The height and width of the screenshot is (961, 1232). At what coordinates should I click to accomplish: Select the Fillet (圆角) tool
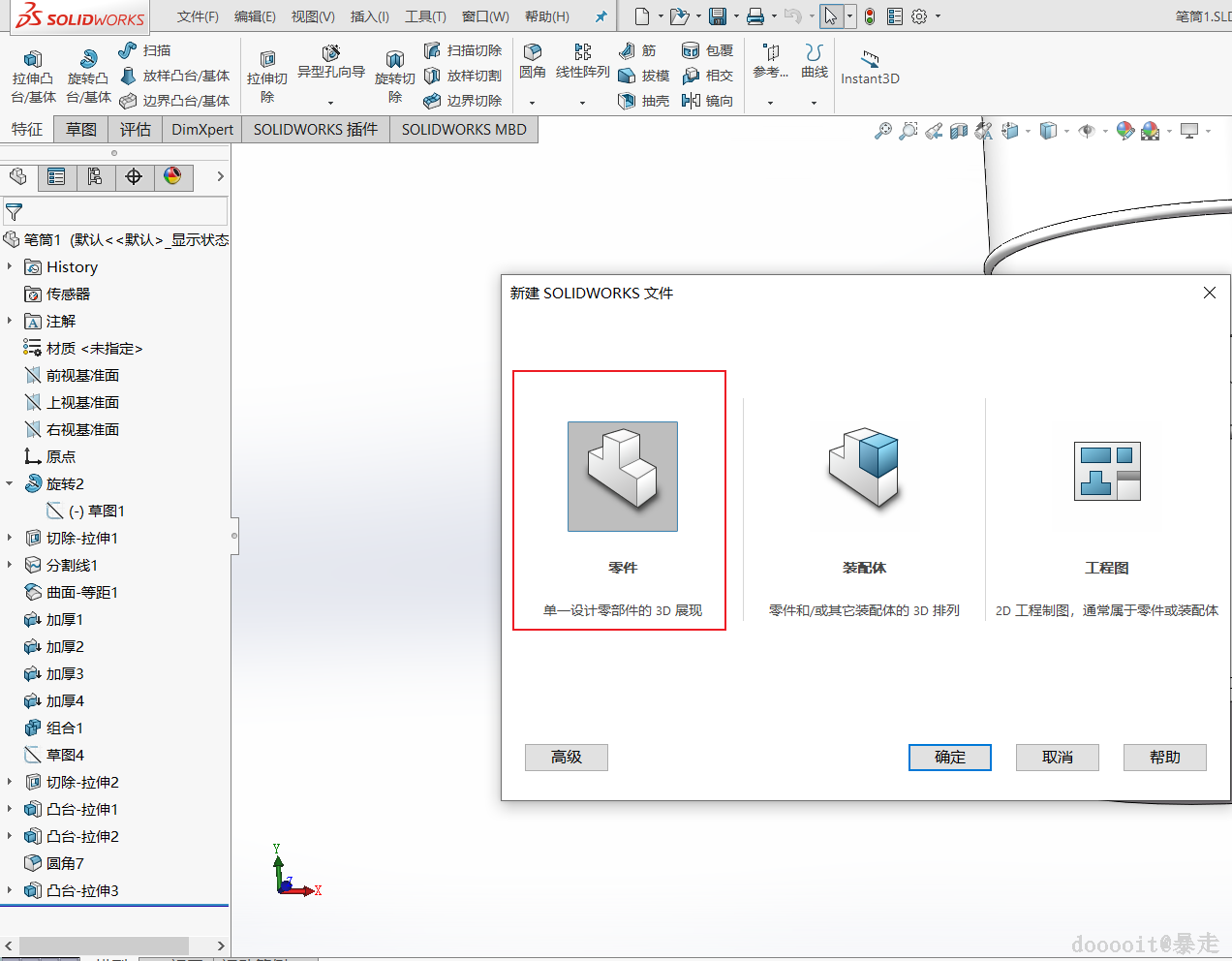pos(533,60)
